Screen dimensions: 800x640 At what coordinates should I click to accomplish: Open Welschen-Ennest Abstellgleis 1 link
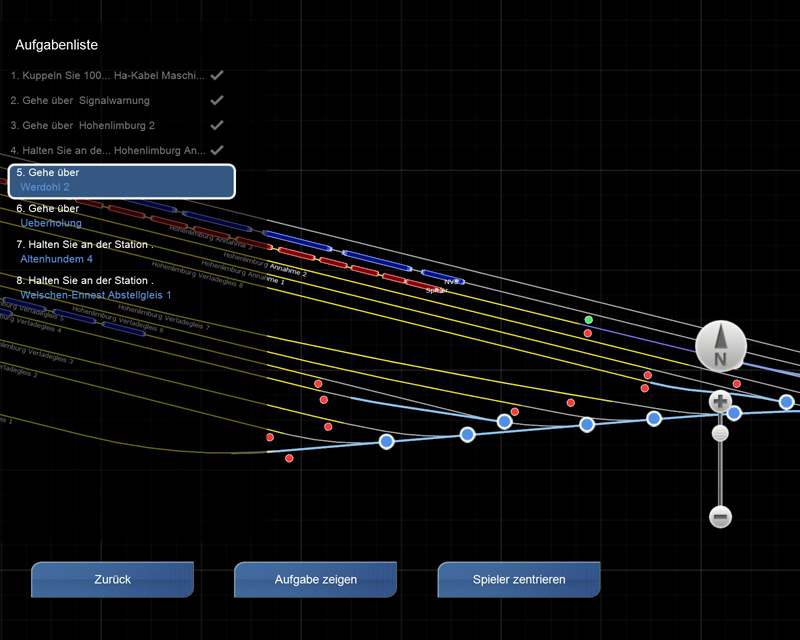coord(95,295)
